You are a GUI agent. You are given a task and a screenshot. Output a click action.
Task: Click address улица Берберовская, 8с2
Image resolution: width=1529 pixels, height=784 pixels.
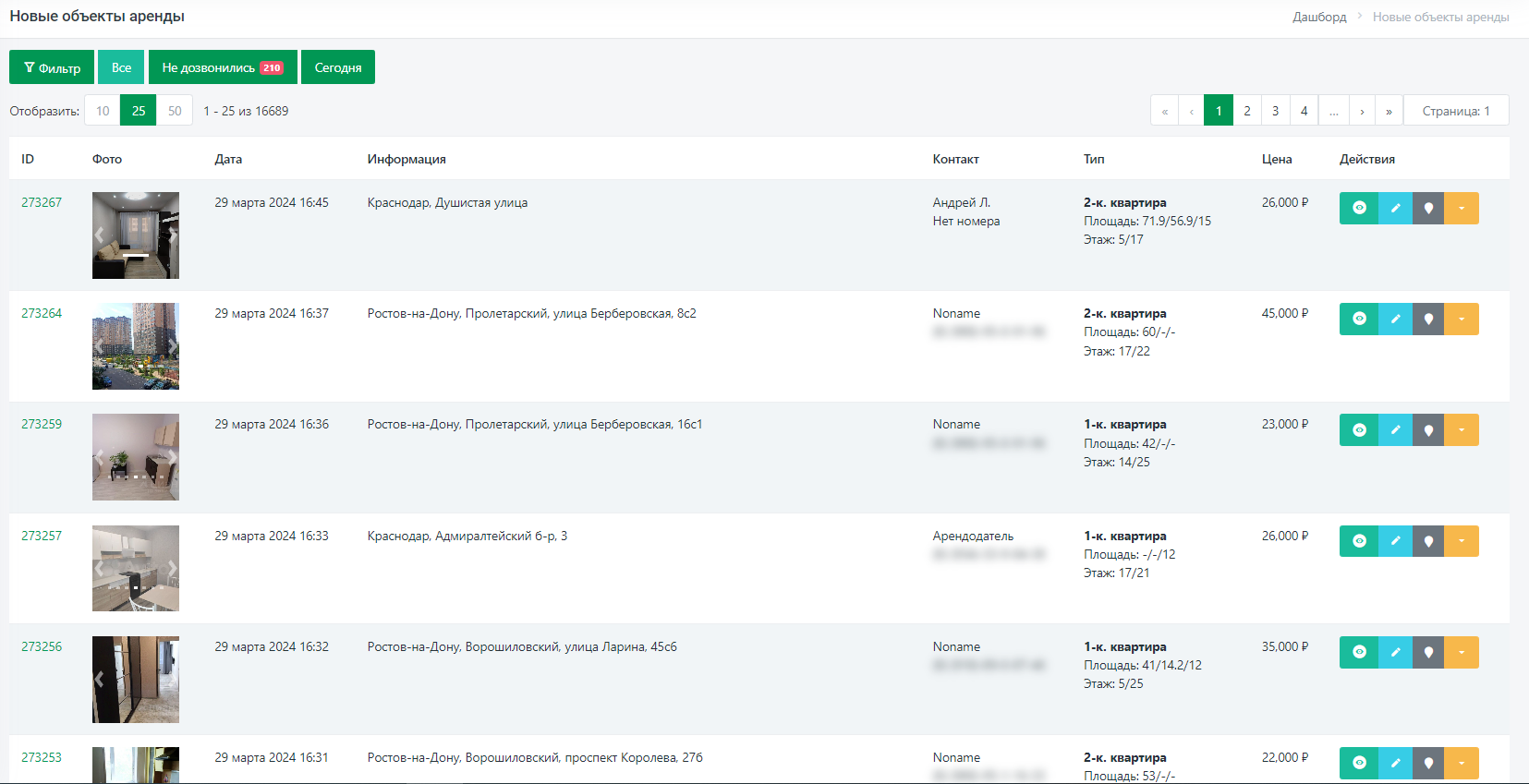click(625, 313)
